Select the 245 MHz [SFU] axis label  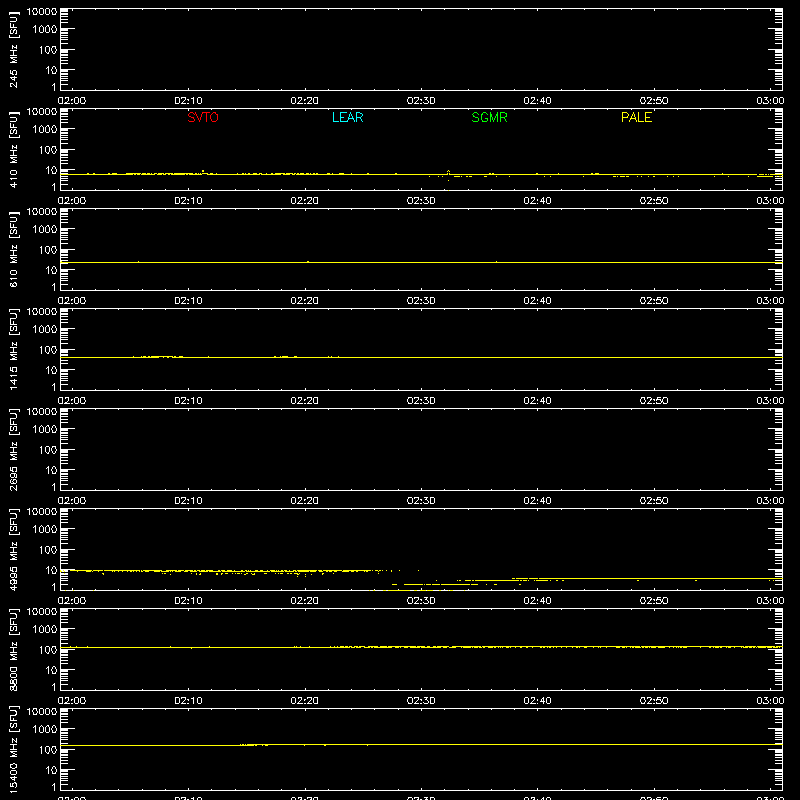[13, 49]
